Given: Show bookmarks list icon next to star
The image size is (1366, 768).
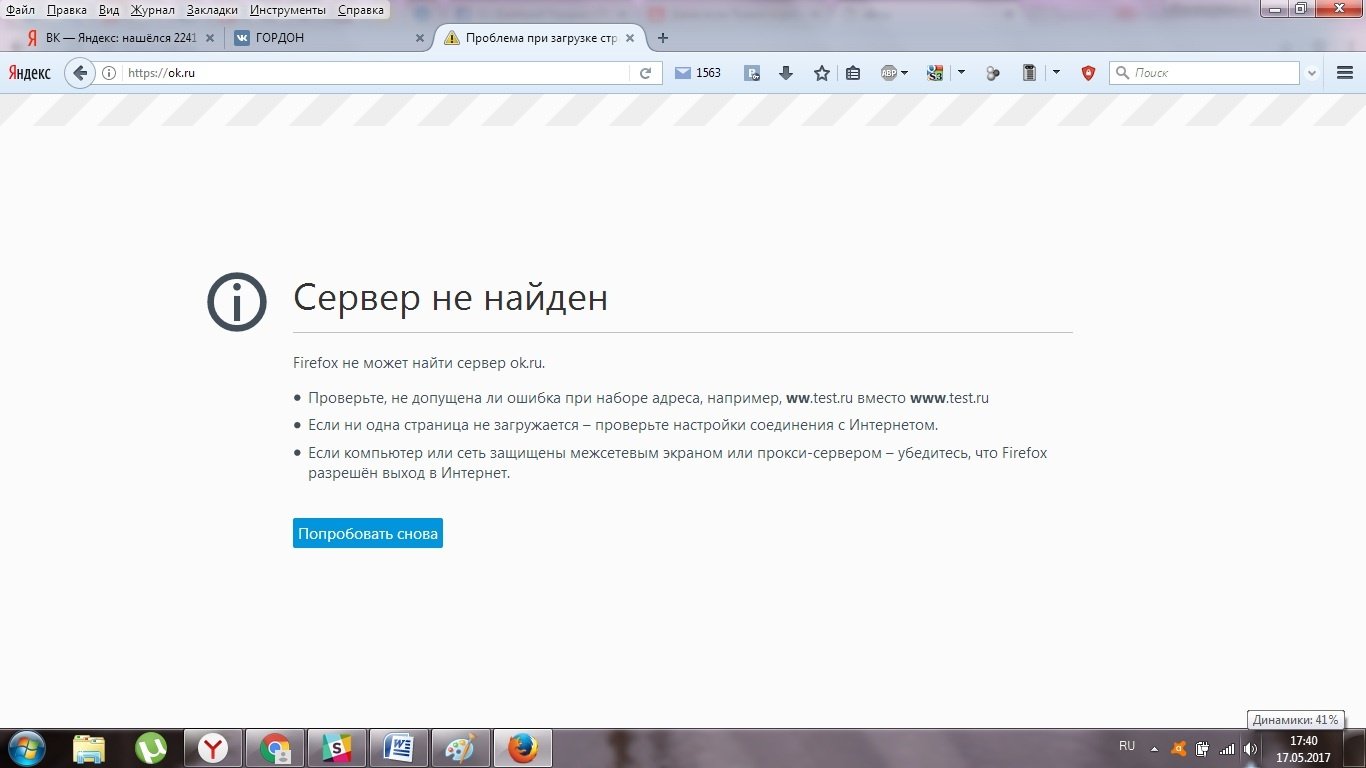Looking at the screenshot, I should tap(853, 73).
